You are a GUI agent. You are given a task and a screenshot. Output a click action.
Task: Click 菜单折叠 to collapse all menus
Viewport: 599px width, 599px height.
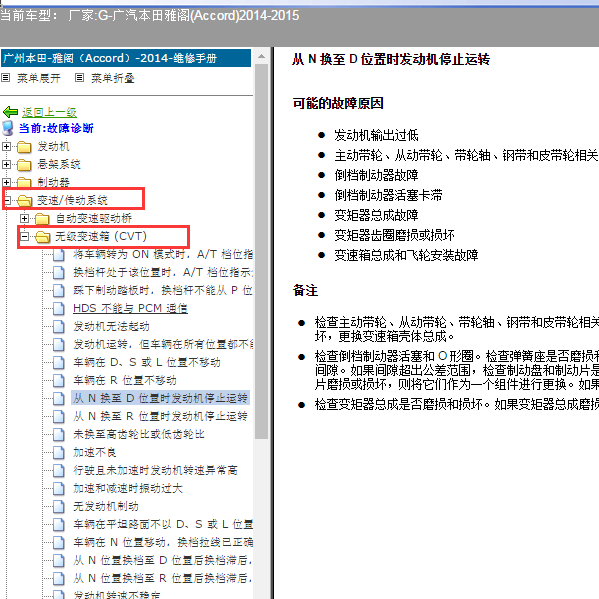click(113, 78)
